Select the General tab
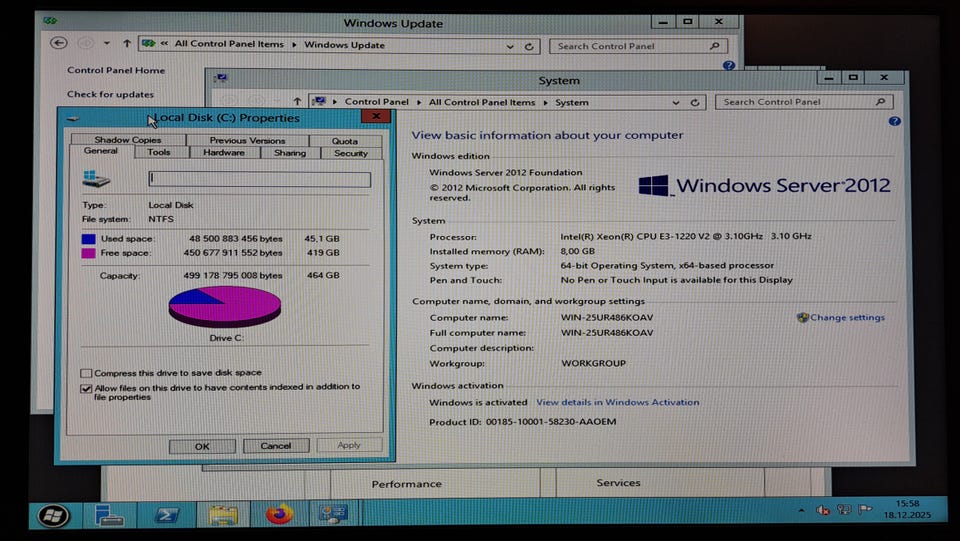960x541 pixels. pyautogui.click(x=101, y=151)
